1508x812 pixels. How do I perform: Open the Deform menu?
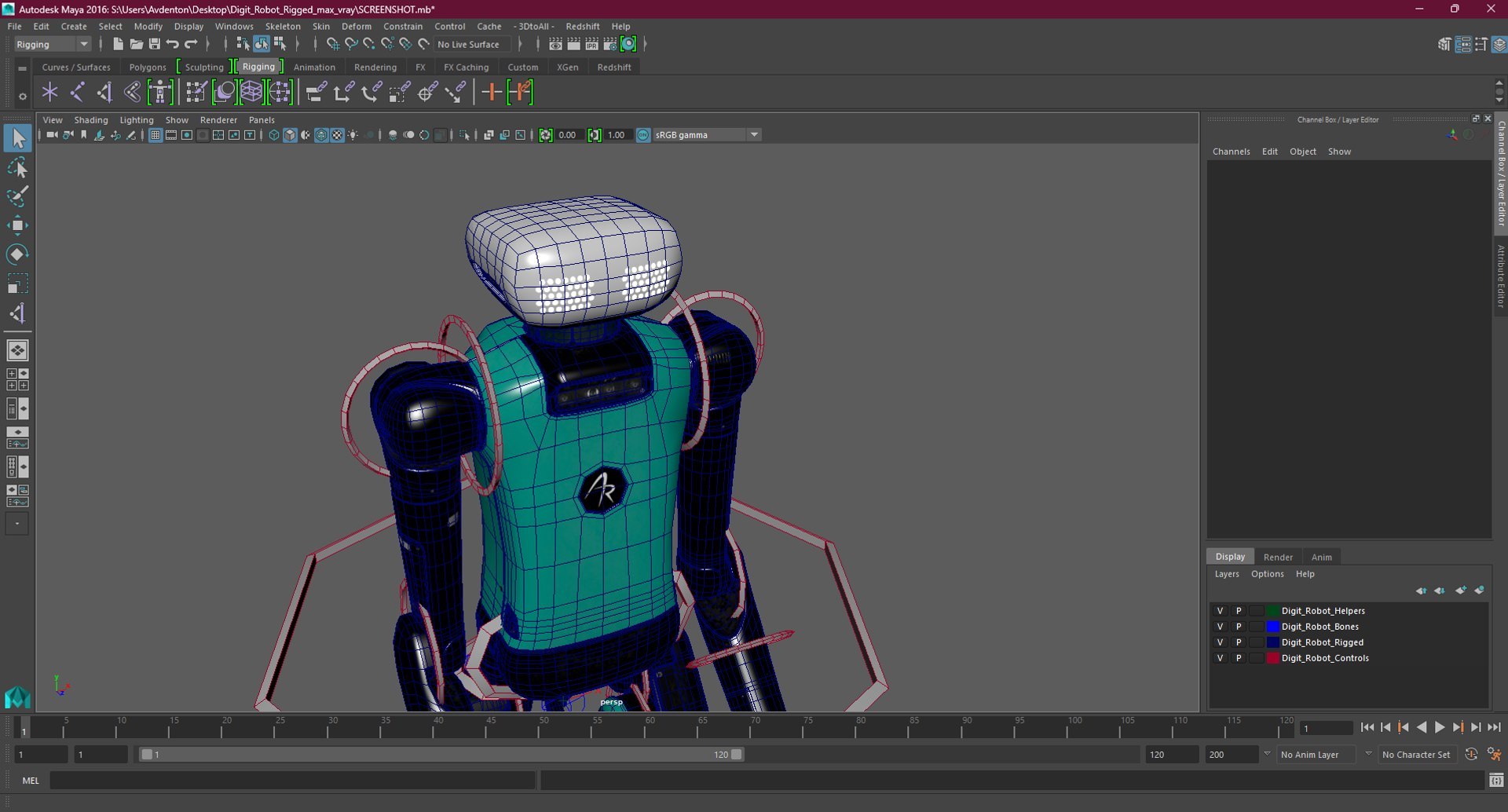click(357, 26)
